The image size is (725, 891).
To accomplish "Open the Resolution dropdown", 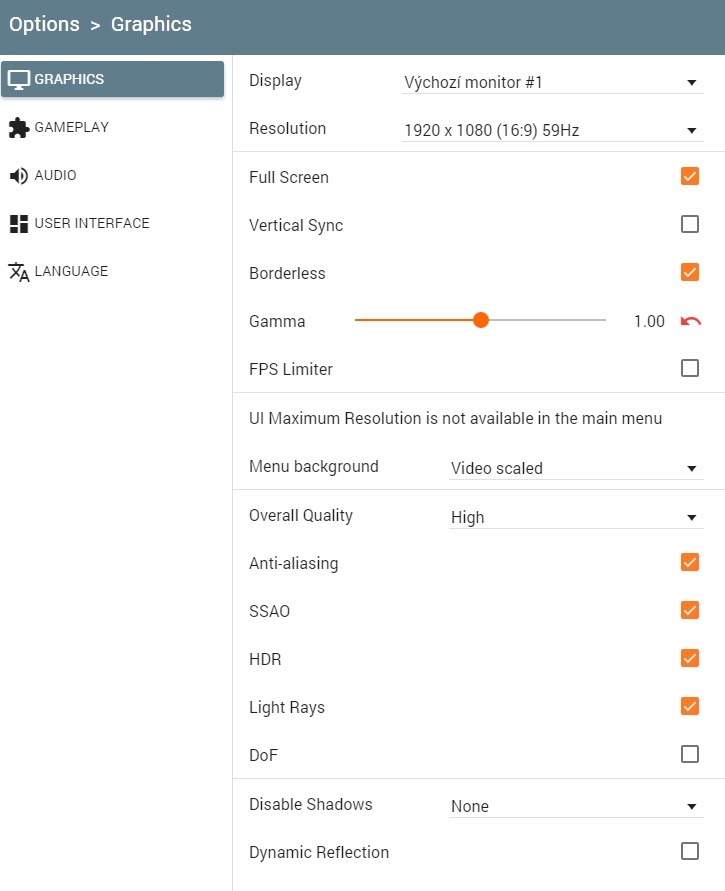I will (552, 130).
